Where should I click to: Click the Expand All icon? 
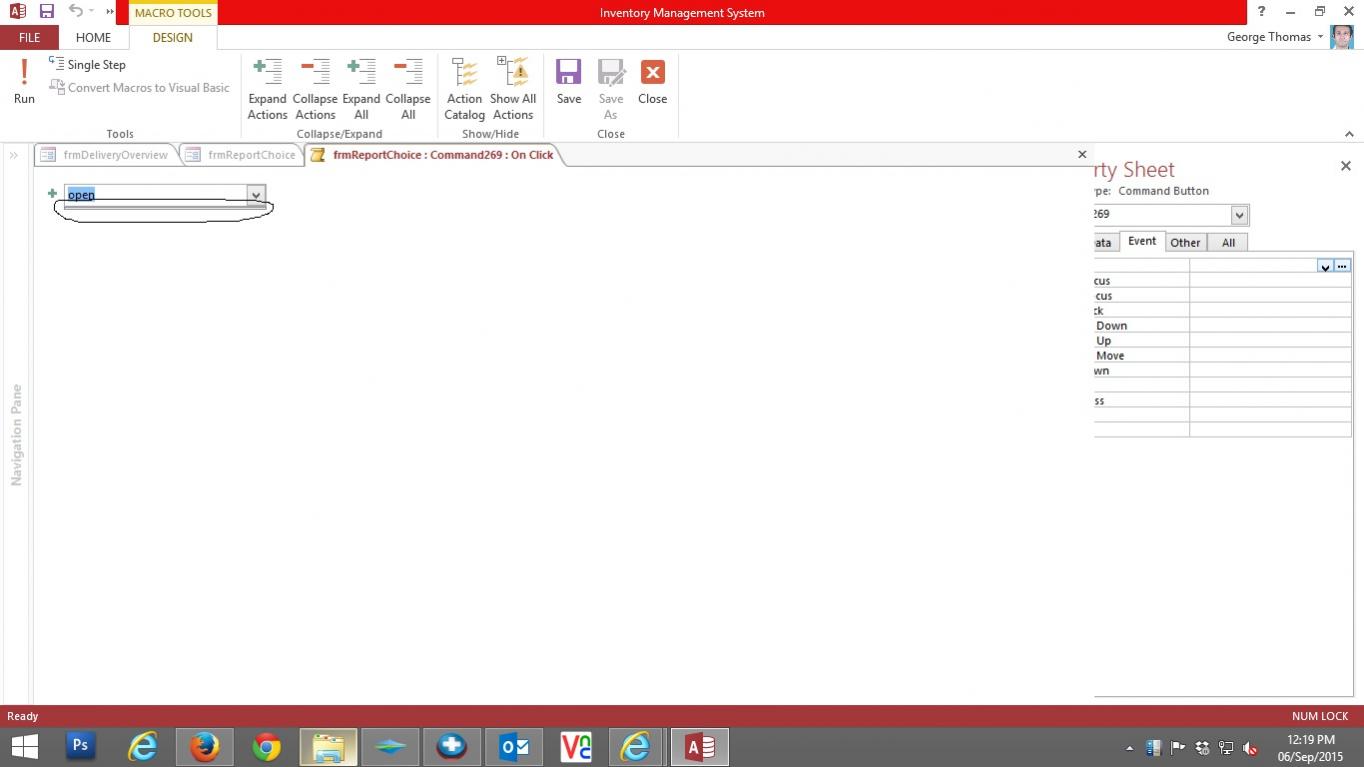click(x=361, y=88)
